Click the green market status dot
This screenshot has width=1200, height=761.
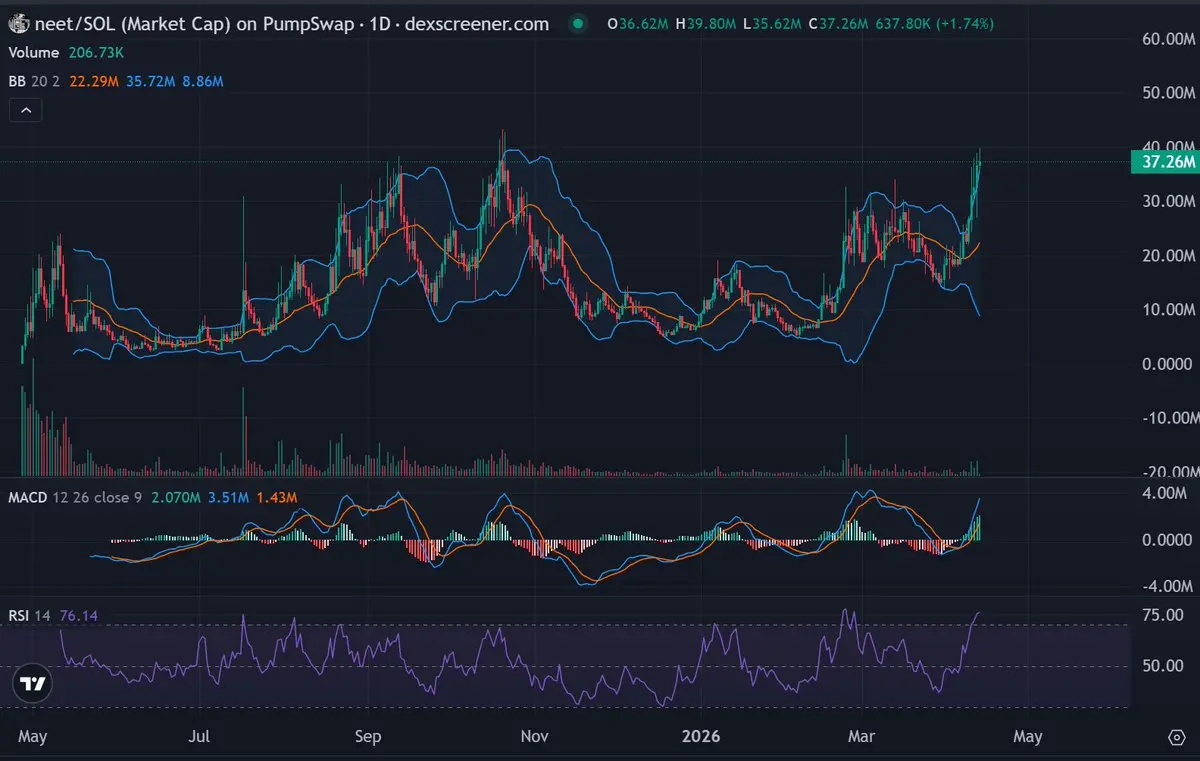[x=577, y=24]
